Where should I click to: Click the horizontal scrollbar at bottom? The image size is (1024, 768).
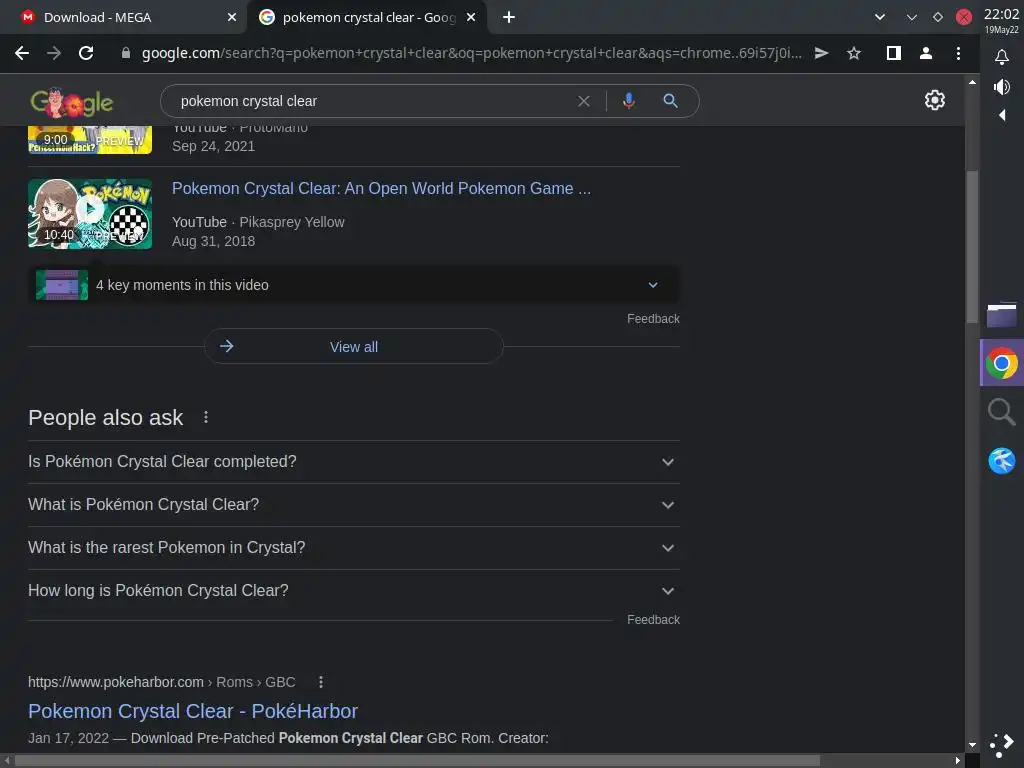[x=418, y=761]
